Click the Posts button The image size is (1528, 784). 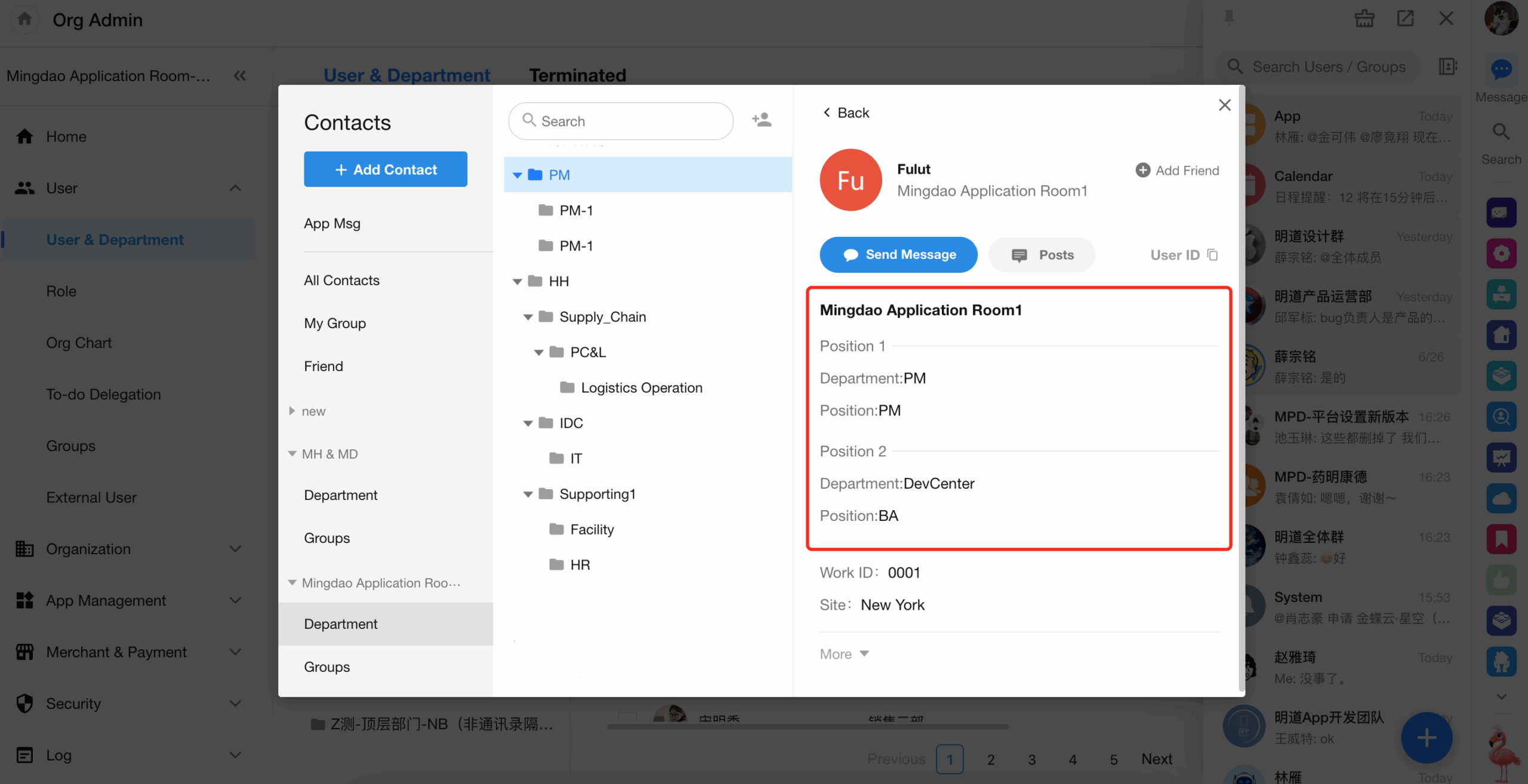point(1042,255)
